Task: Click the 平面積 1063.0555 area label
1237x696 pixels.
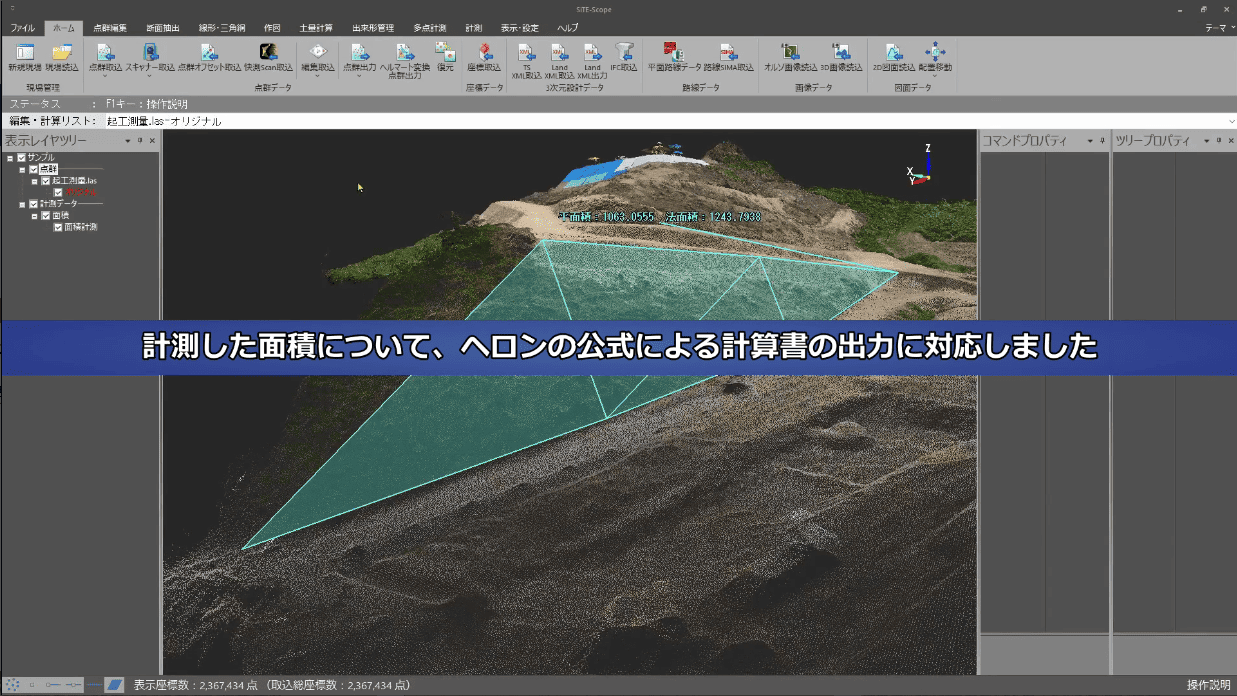Action: point(606,216)
